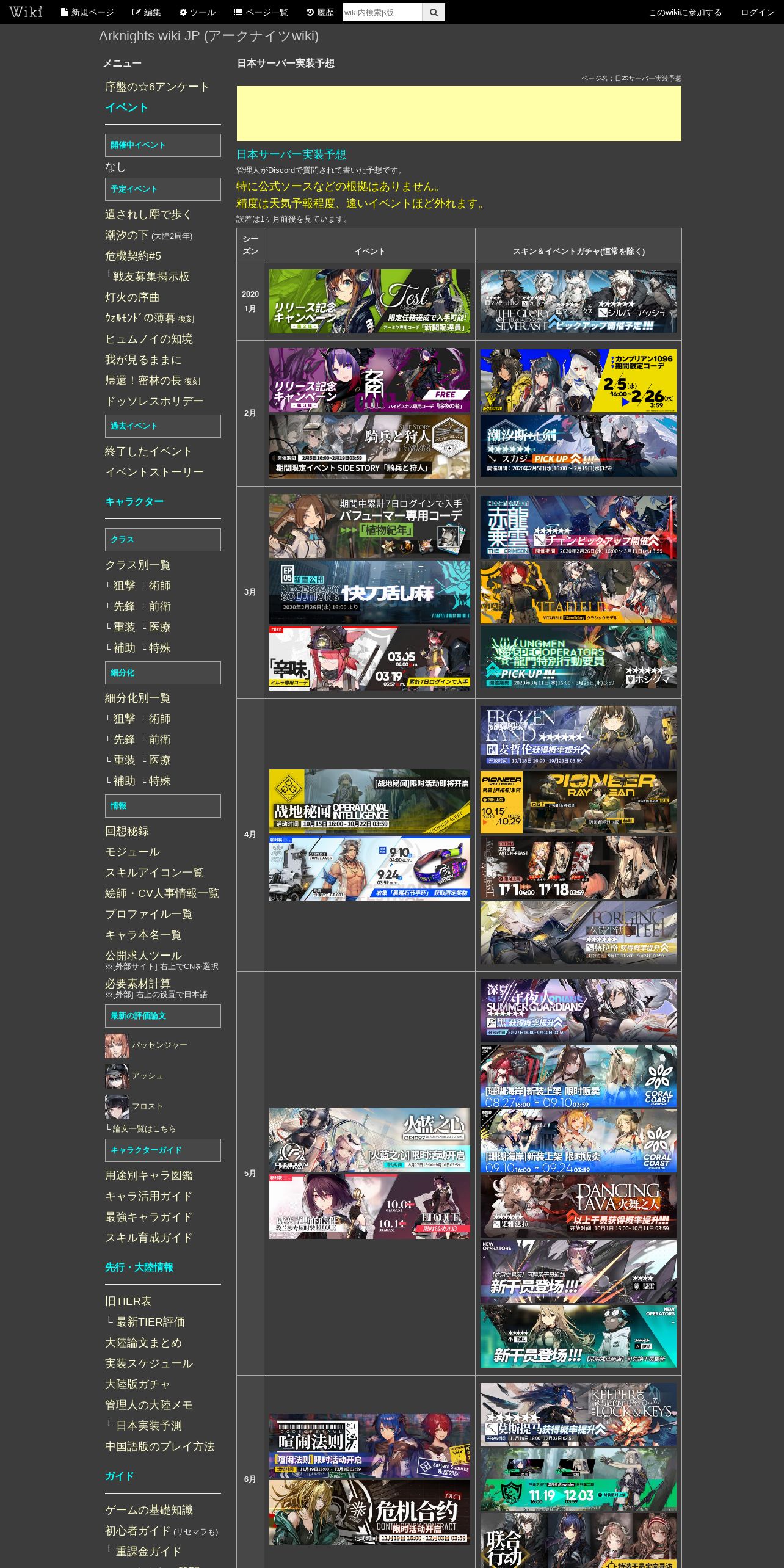Click the PIONEER skin banner
Screen dimensions: 784x1568
click(x=578, y=802)
